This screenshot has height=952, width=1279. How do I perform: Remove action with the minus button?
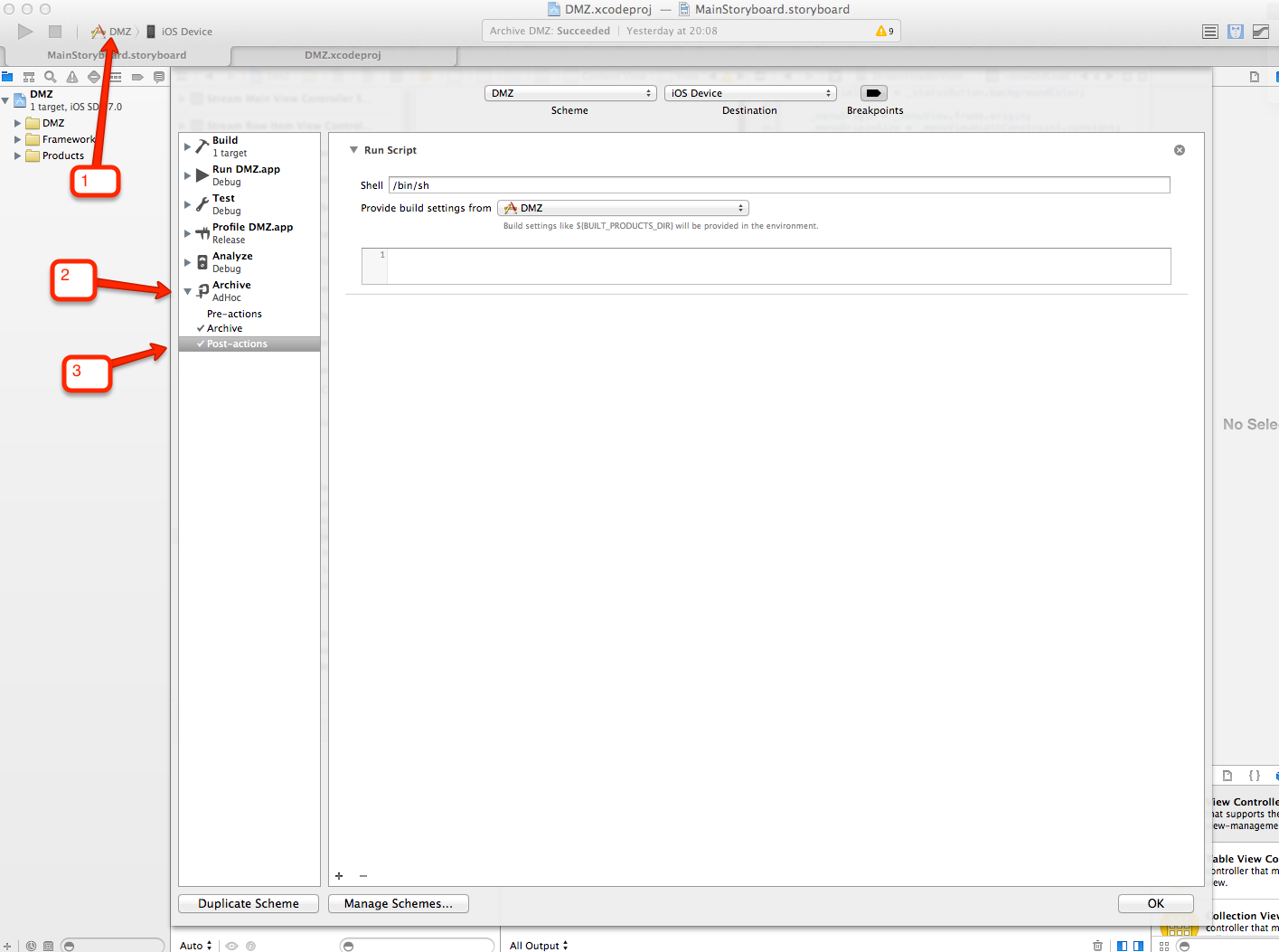(363, 876)
